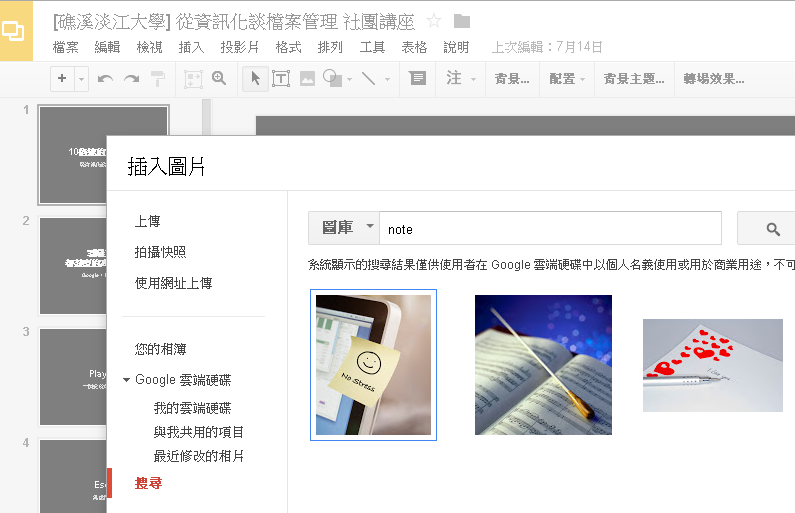Viewport: 795px width, 513px height.
Task: Select slide 1 thumbnail
Action: (x=73, y=155)
